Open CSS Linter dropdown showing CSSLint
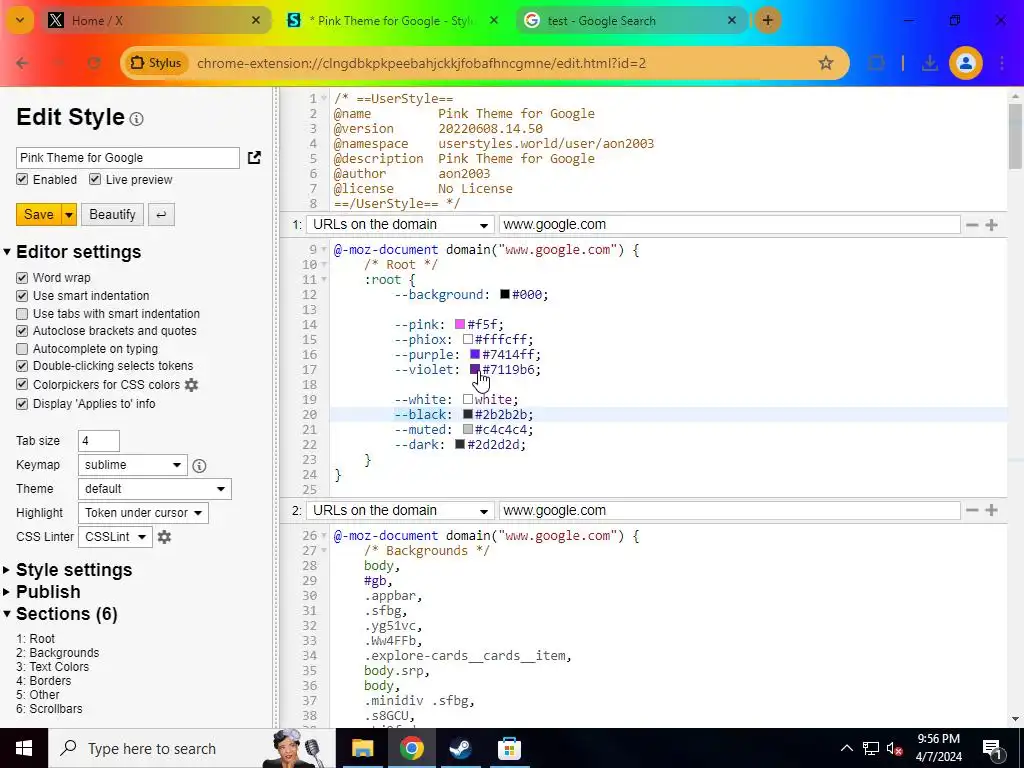The width and height of the screenshot is (1024, 768). (115, 537)
